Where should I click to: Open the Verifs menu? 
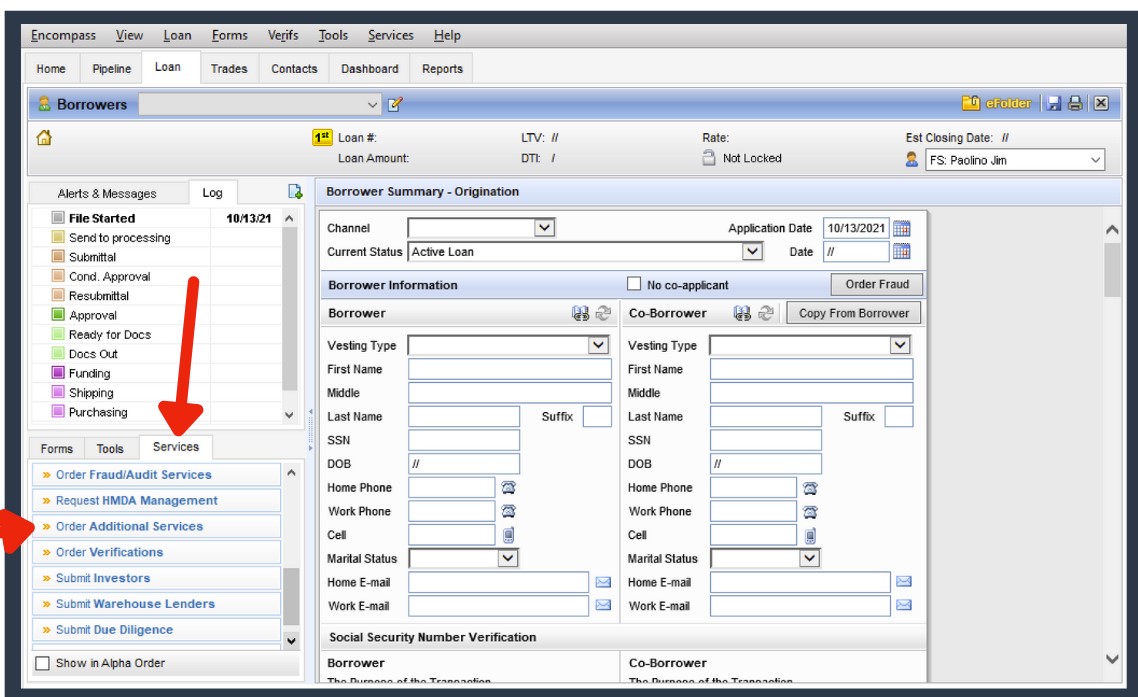coord(283,35)
